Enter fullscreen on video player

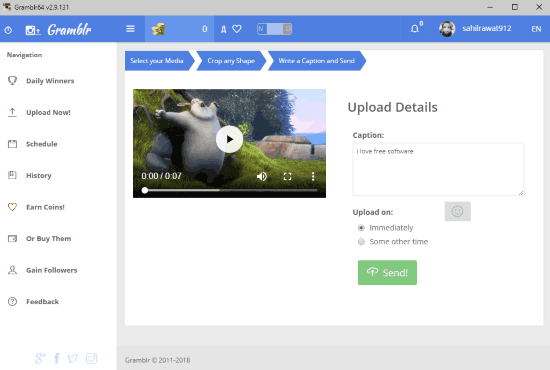pyautogui.click(x=287, y=176)
